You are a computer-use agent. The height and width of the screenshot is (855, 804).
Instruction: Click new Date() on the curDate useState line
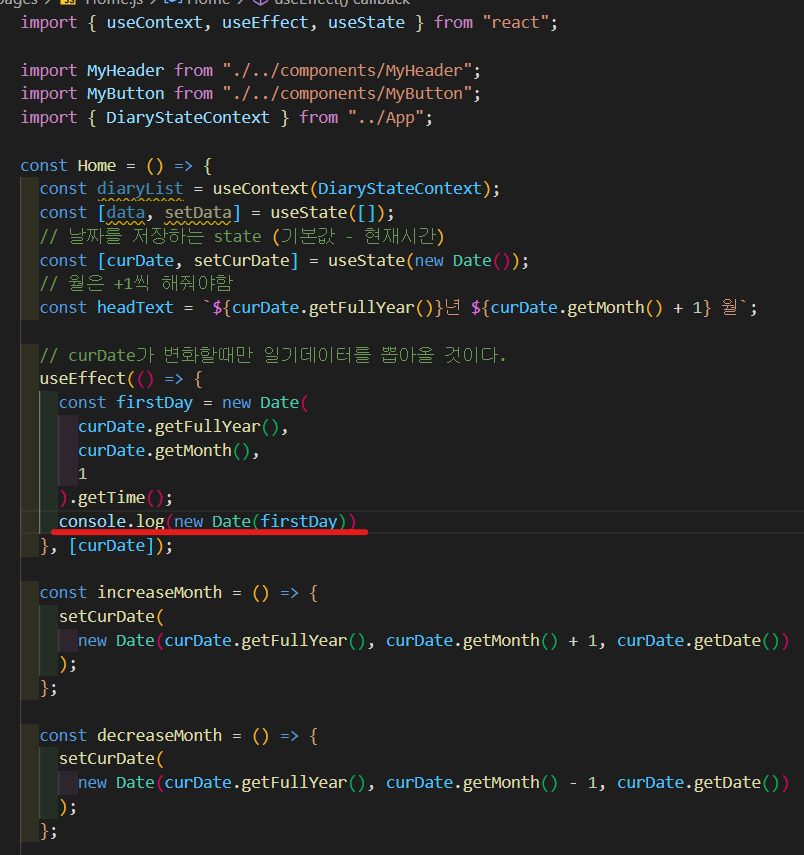coord(462,261)
